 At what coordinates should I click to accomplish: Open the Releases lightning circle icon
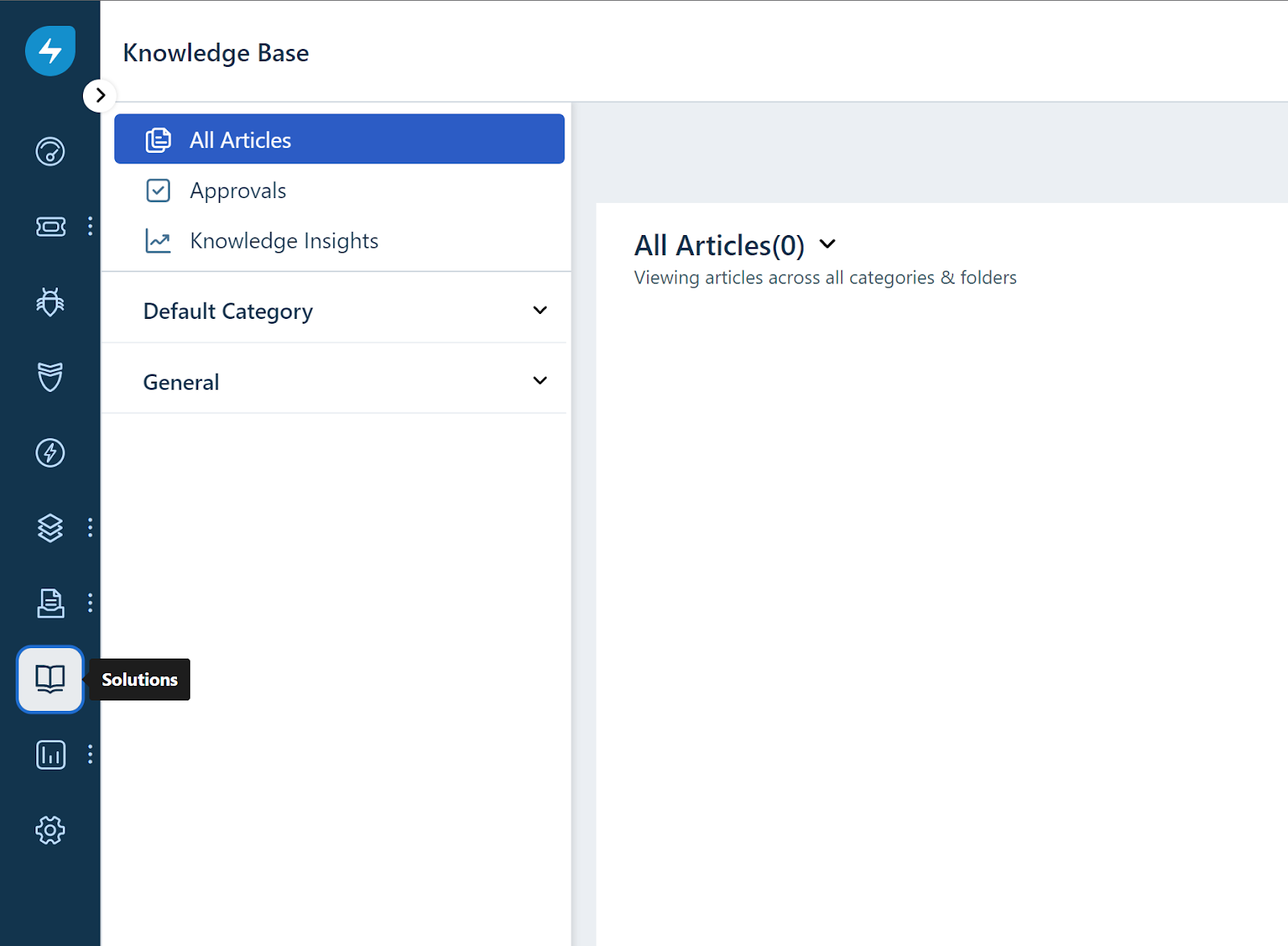pyautogui.click(x=50, y=452)
